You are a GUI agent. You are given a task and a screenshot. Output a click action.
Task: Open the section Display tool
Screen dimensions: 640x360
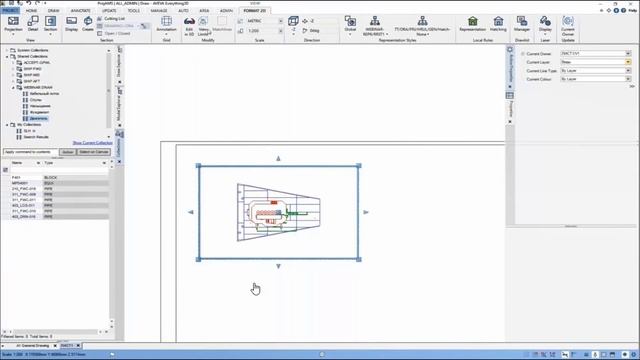[71, 24]
